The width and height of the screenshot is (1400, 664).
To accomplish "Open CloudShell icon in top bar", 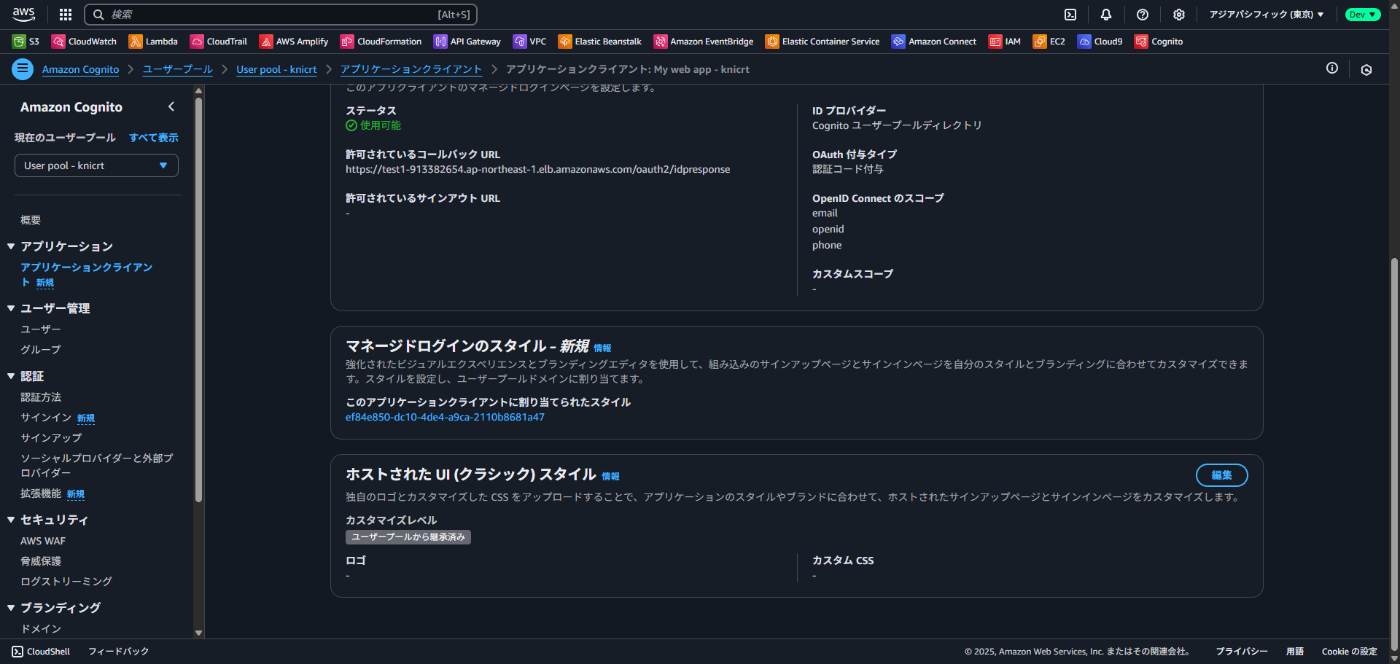I will coord(1070,14).
